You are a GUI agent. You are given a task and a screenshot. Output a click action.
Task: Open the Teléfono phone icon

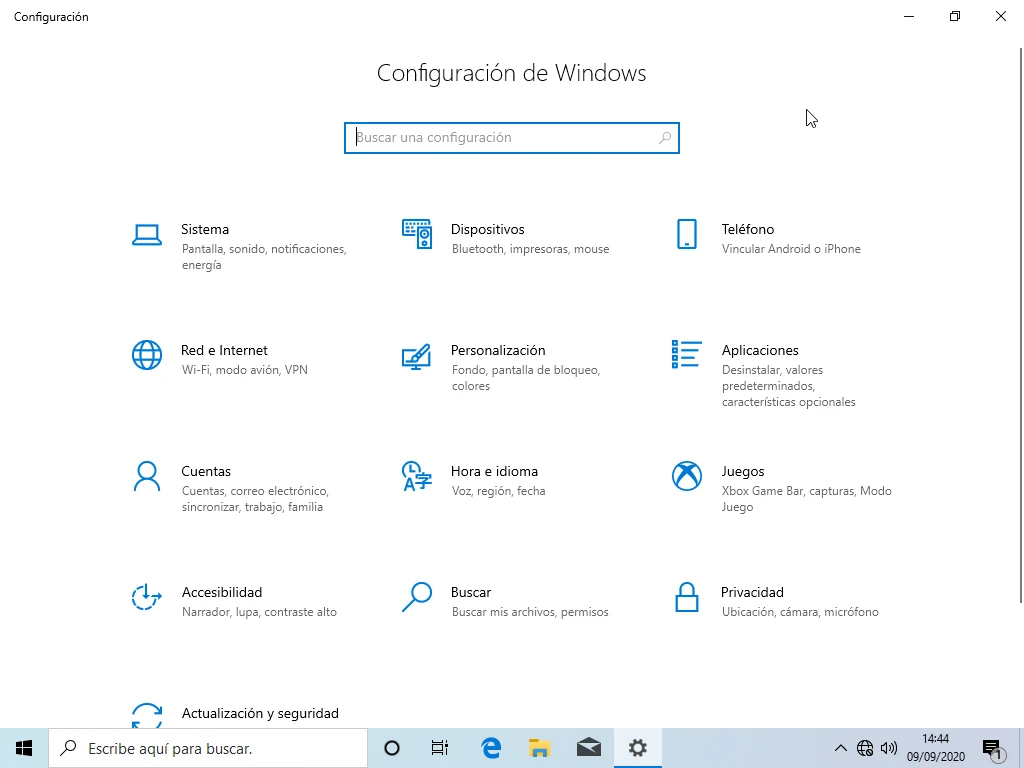686,235
